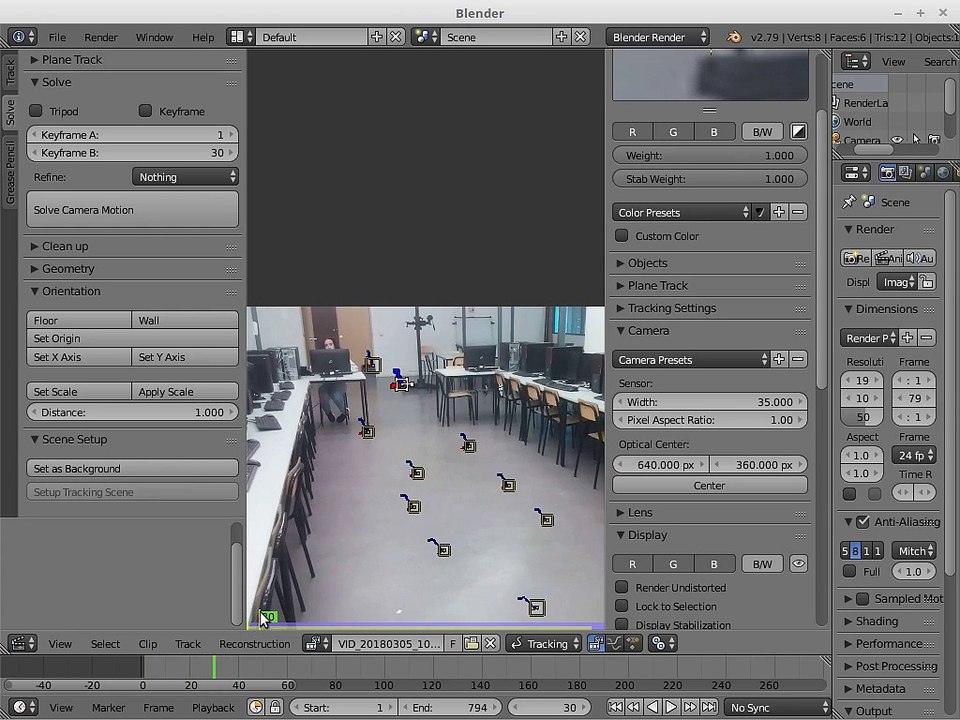This screenshot has width=960, height=720.
Task: Open the Render Layers tab in properties editor
Action: 906,173
